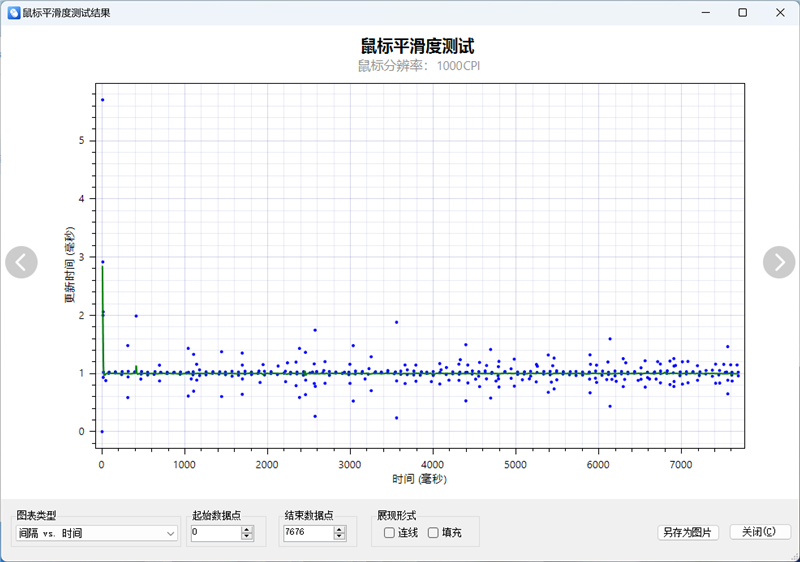Go to the next chart with right arrow
This screenshot has width=800, height=562.
779,262
